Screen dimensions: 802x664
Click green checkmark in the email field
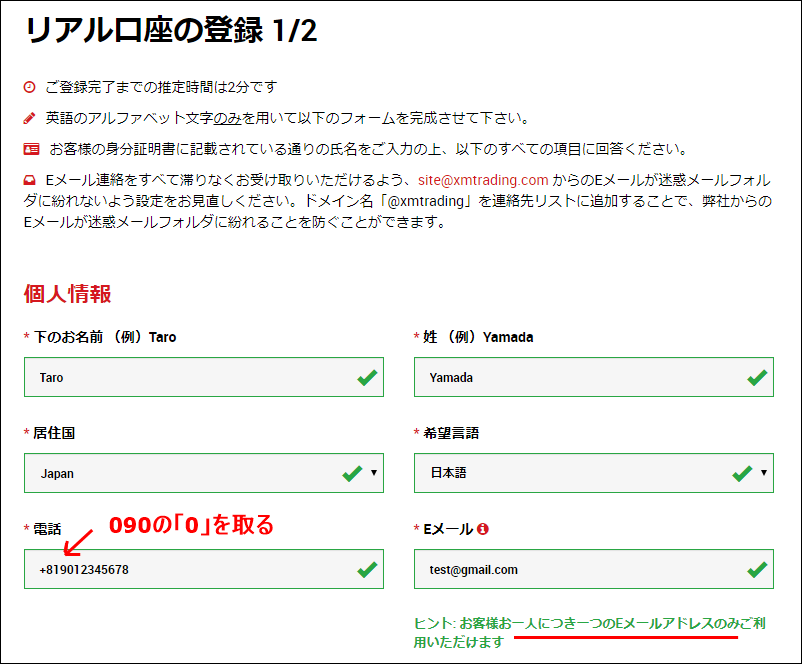757,569
